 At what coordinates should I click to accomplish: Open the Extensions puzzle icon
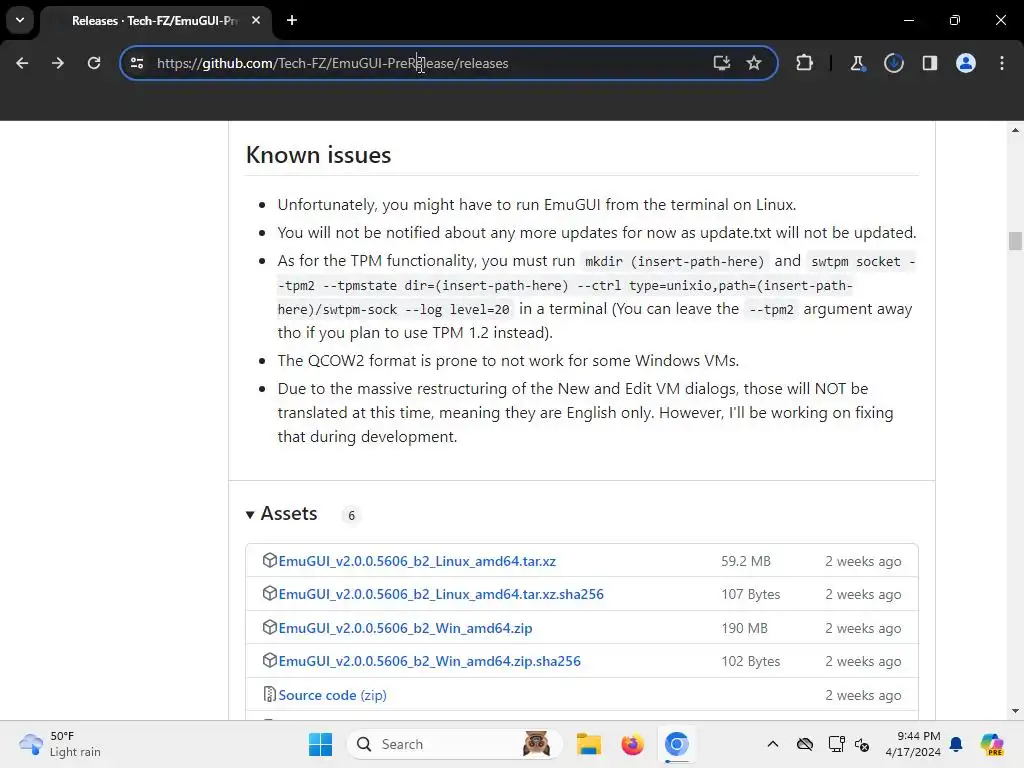(x=805, y=63)
